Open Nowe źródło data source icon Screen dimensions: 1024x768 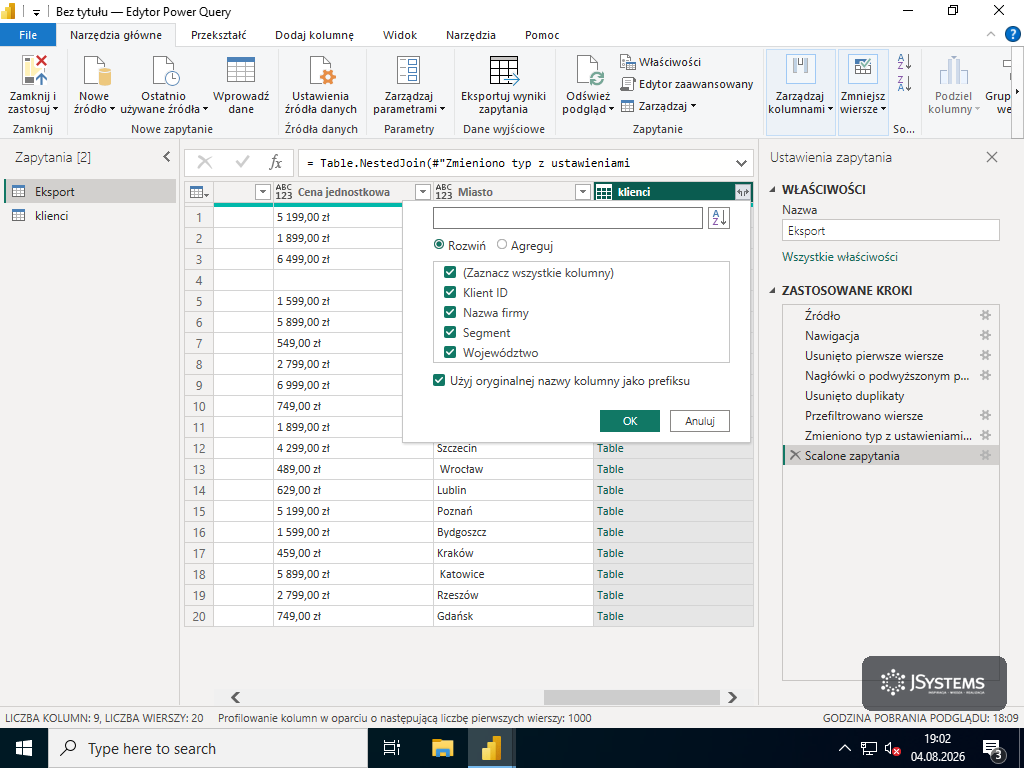(x=96, y=71)
